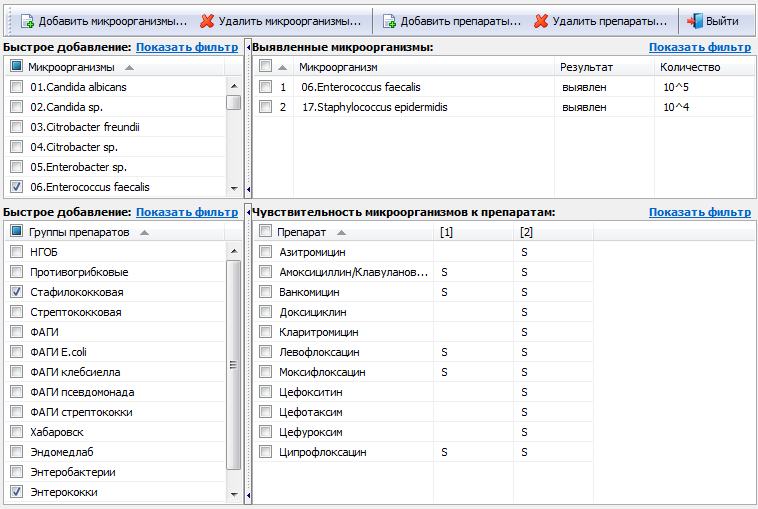This screenshot has width=758, height=509.
Task: Click the Количество column header
Action: [690, 67]
